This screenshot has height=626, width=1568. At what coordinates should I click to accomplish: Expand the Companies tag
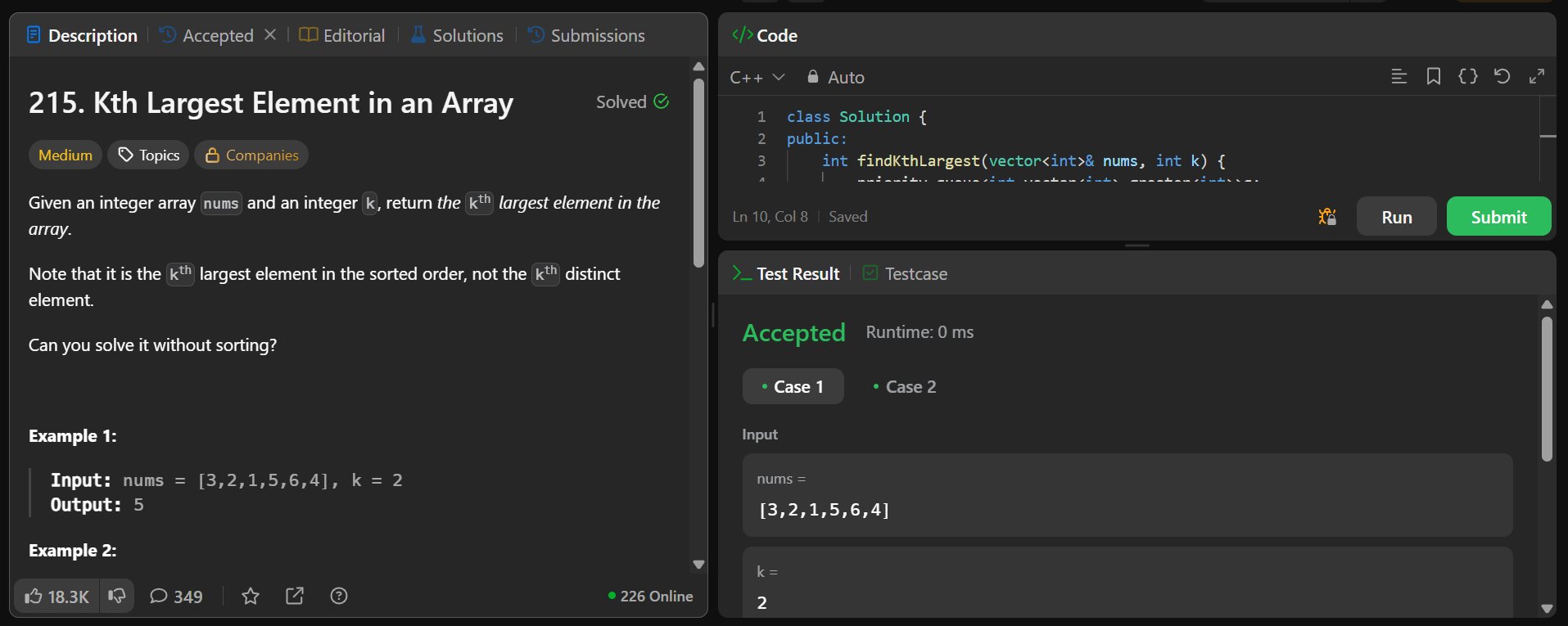[x=251, y=155]
